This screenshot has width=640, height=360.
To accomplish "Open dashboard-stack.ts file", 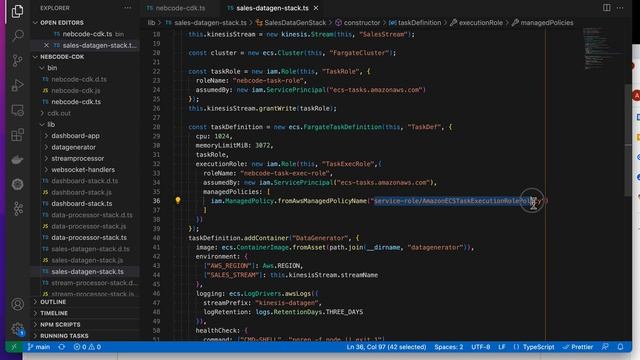I will click(82, 204).
